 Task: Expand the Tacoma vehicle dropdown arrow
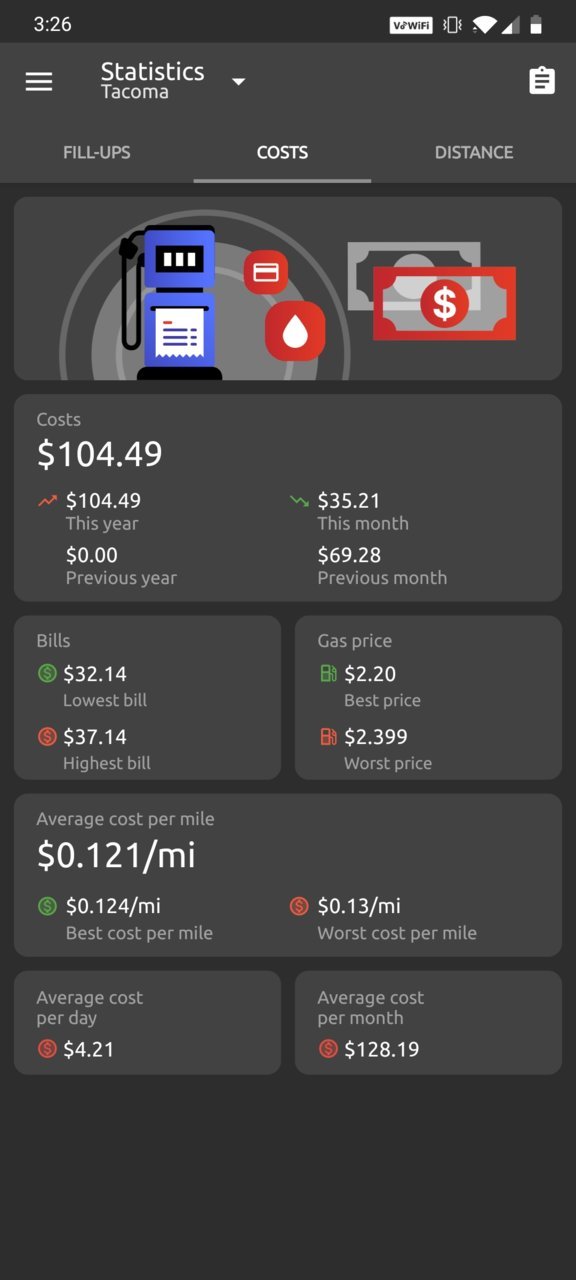tap(238, 81)
